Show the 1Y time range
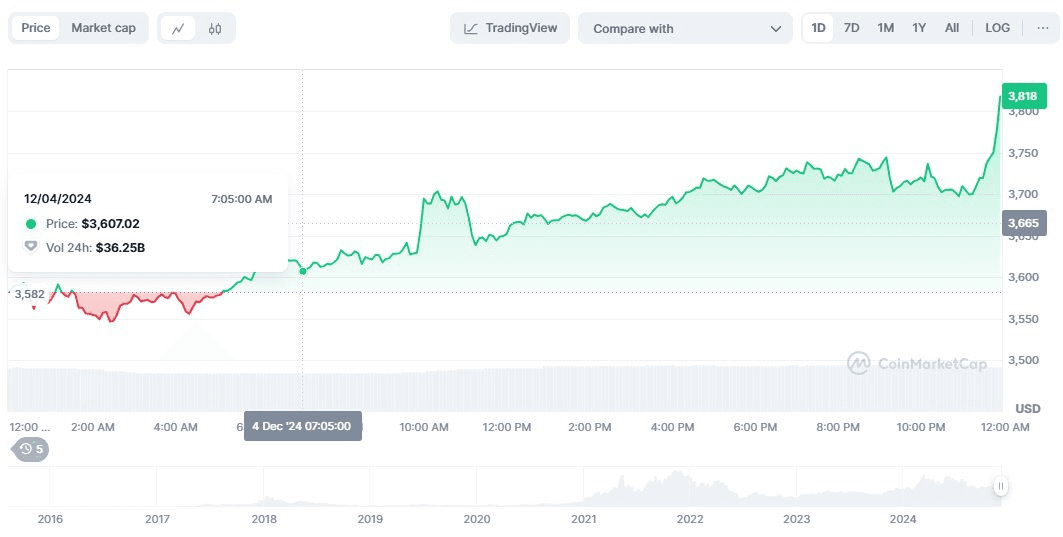Viewport: 1063px width, 537px height. click(918, 28)
